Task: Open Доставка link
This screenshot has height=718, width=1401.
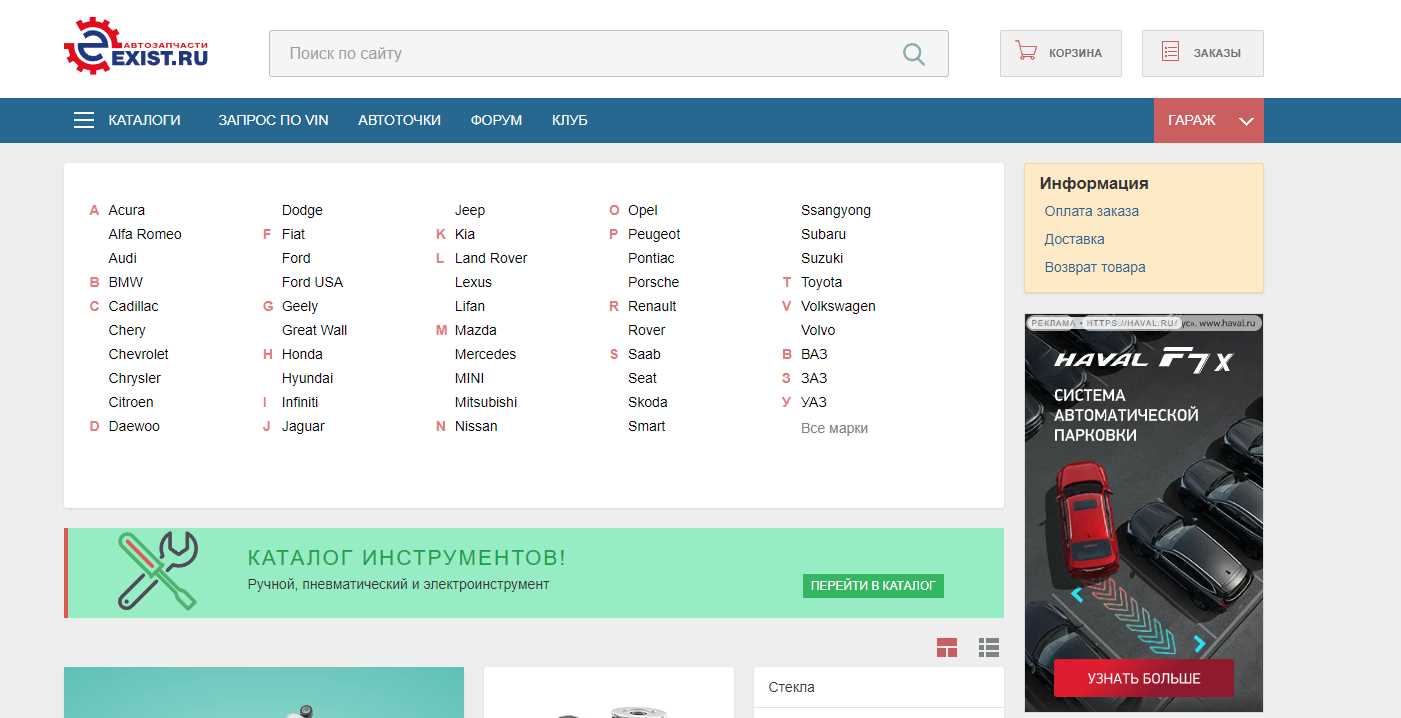Action: (1074, 239)
